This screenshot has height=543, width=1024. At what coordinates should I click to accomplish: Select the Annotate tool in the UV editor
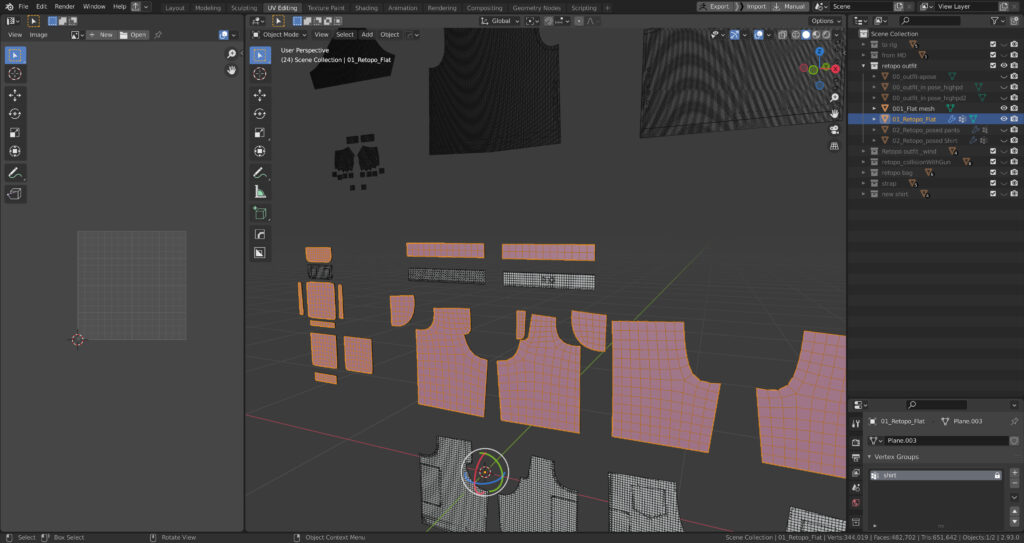pos(16,174)
